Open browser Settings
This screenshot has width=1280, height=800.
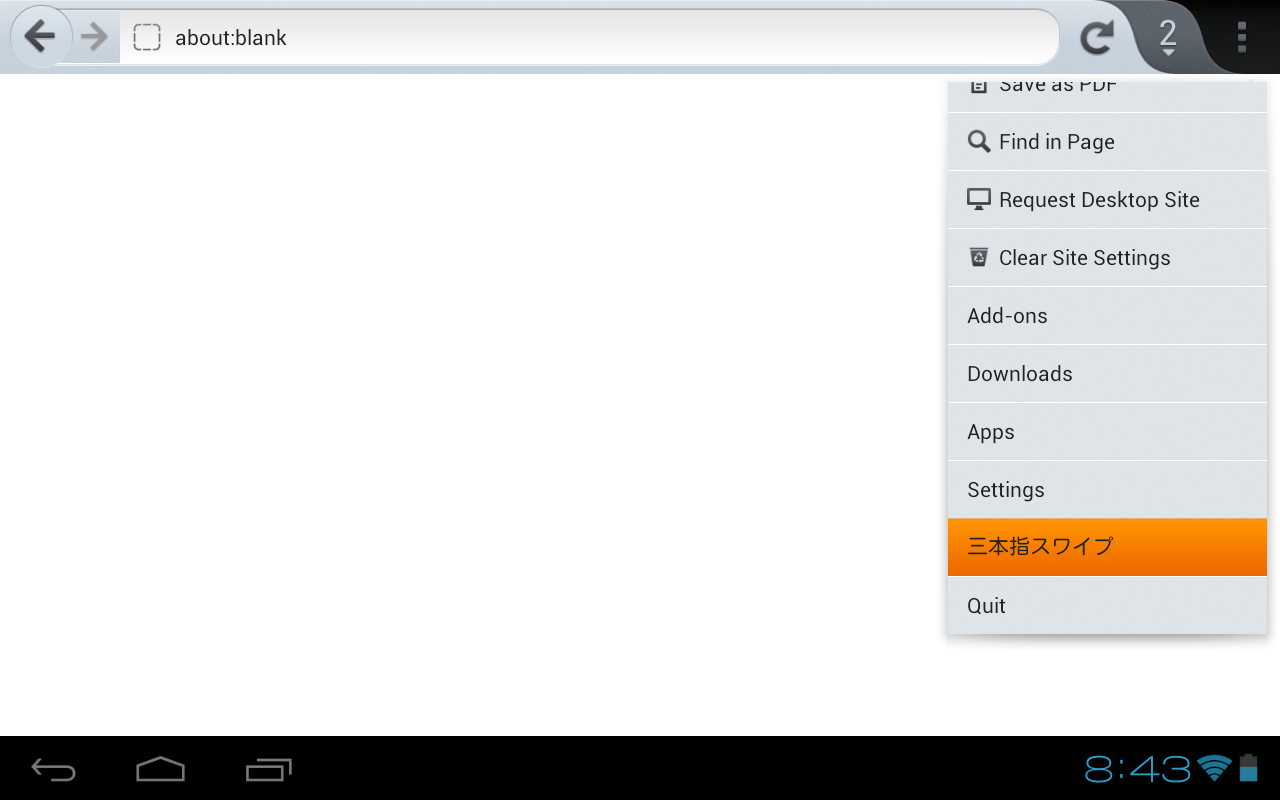click(x=1107, y=490)
